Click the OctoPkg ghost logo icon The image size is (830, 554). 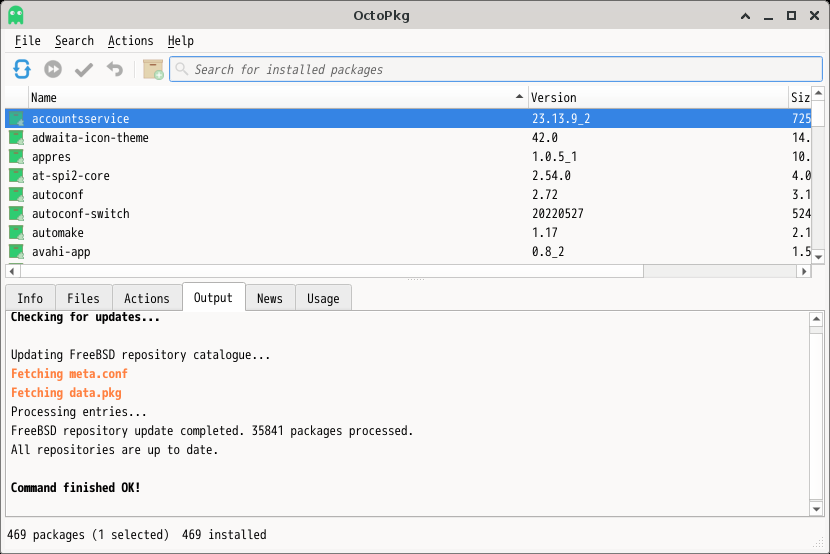click(16, 15)
